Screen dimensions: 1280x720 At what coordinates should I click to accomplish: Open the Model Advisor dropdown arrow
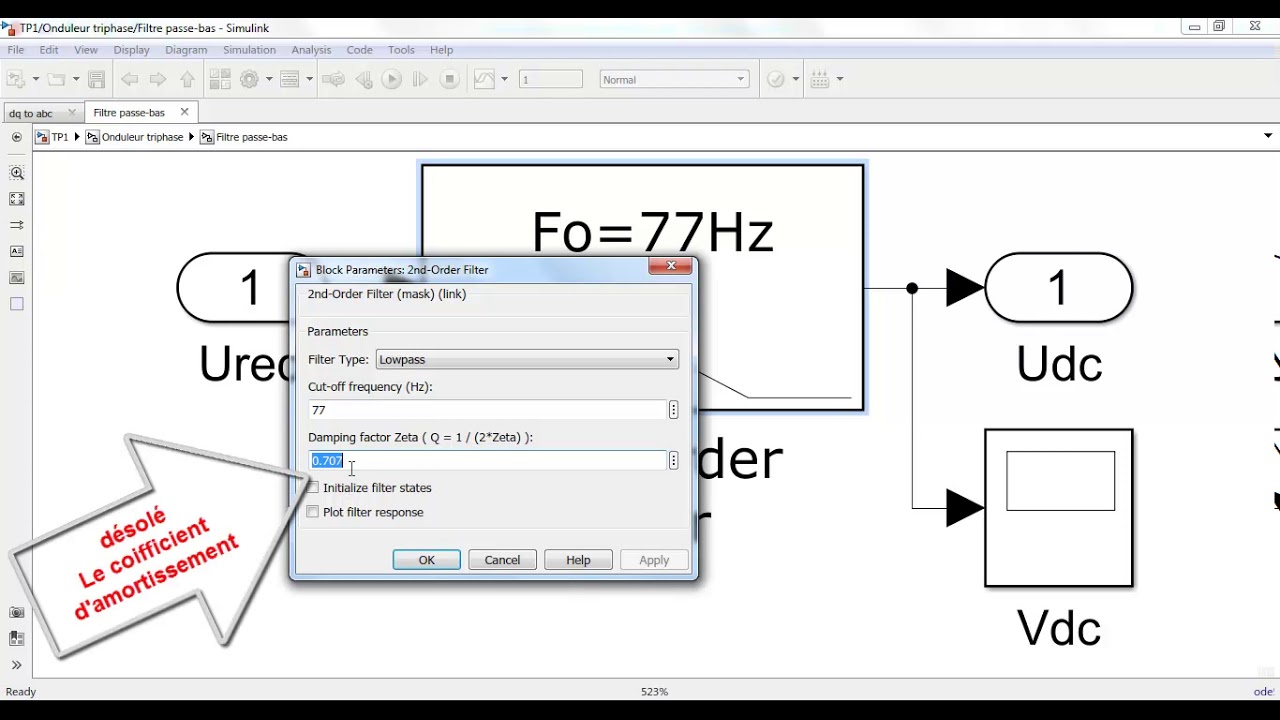tap(795, 79)
